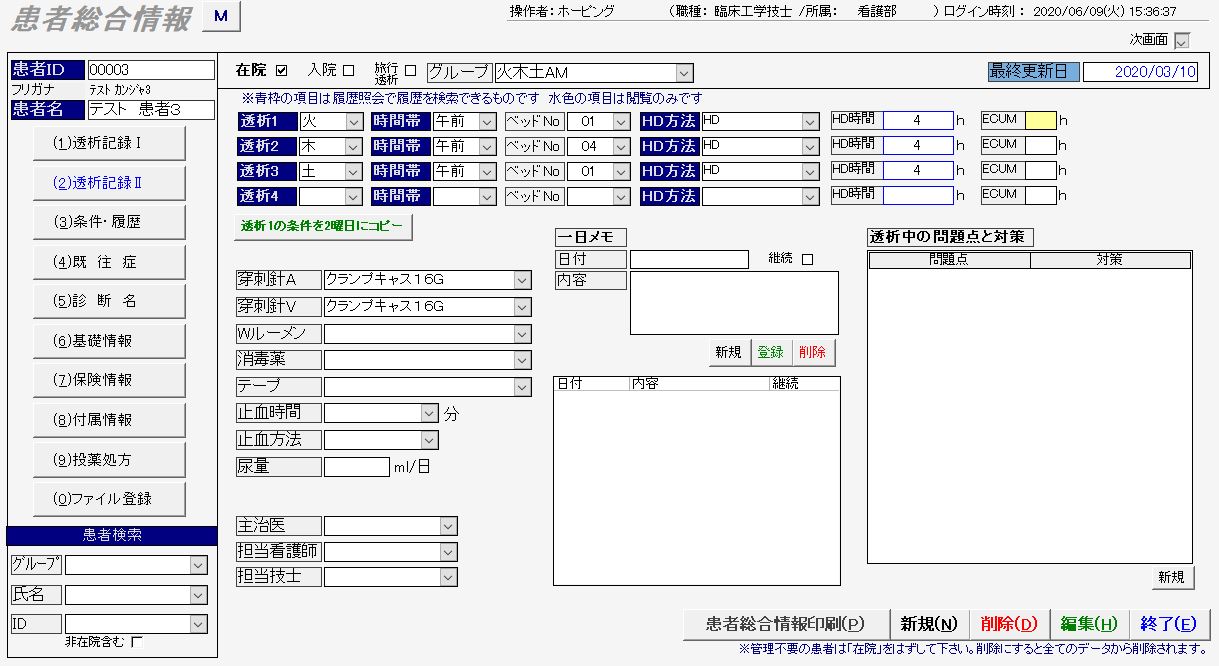Click the 新規(N) button
This screenshot has height=666, width=1219.
[929, 624]
